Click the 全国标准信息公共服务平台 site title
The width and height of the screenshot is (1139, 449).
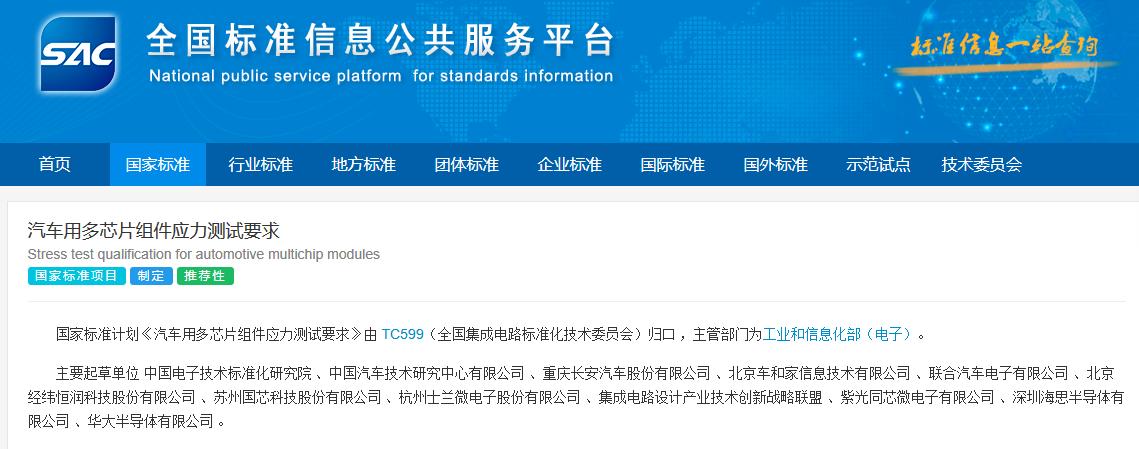pyautogui.click(x=380, y=40)
